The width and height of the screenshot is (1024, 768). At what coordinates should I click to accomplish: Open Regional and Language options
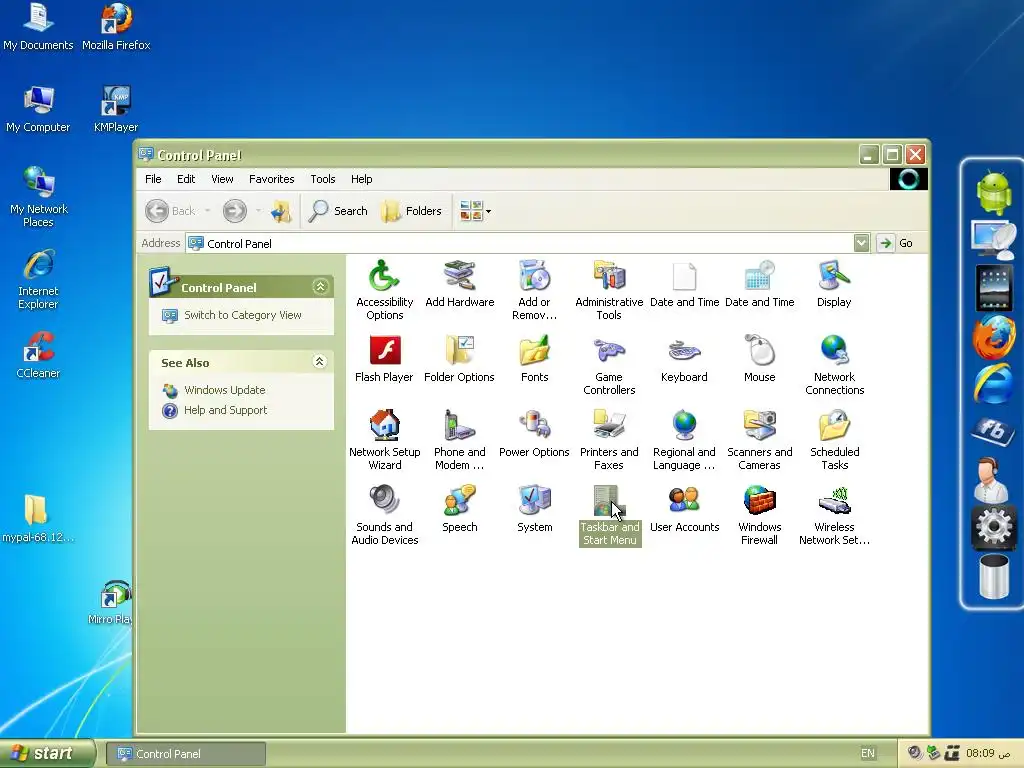click(684, 440)
